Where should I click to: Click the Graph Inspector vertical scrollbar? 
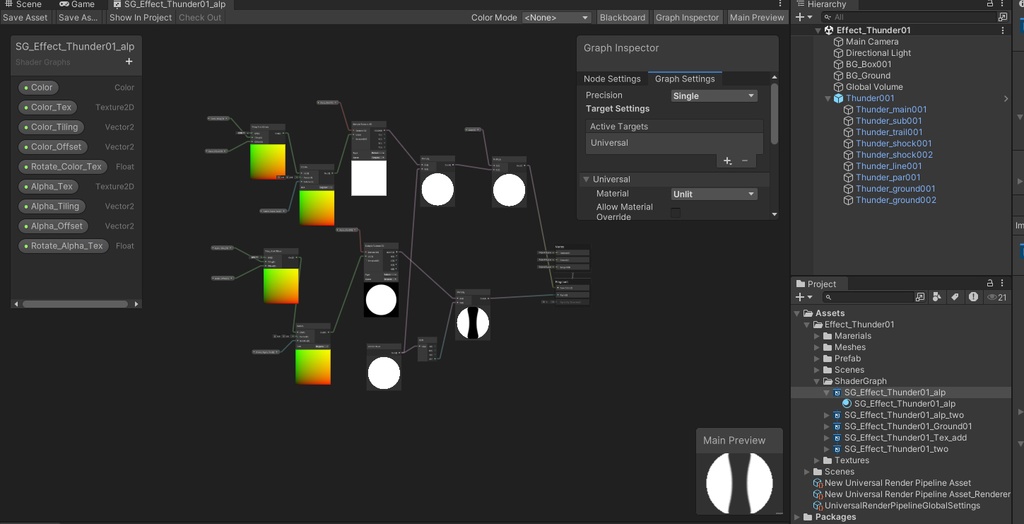pyautogui.click(x=775, y=114)
